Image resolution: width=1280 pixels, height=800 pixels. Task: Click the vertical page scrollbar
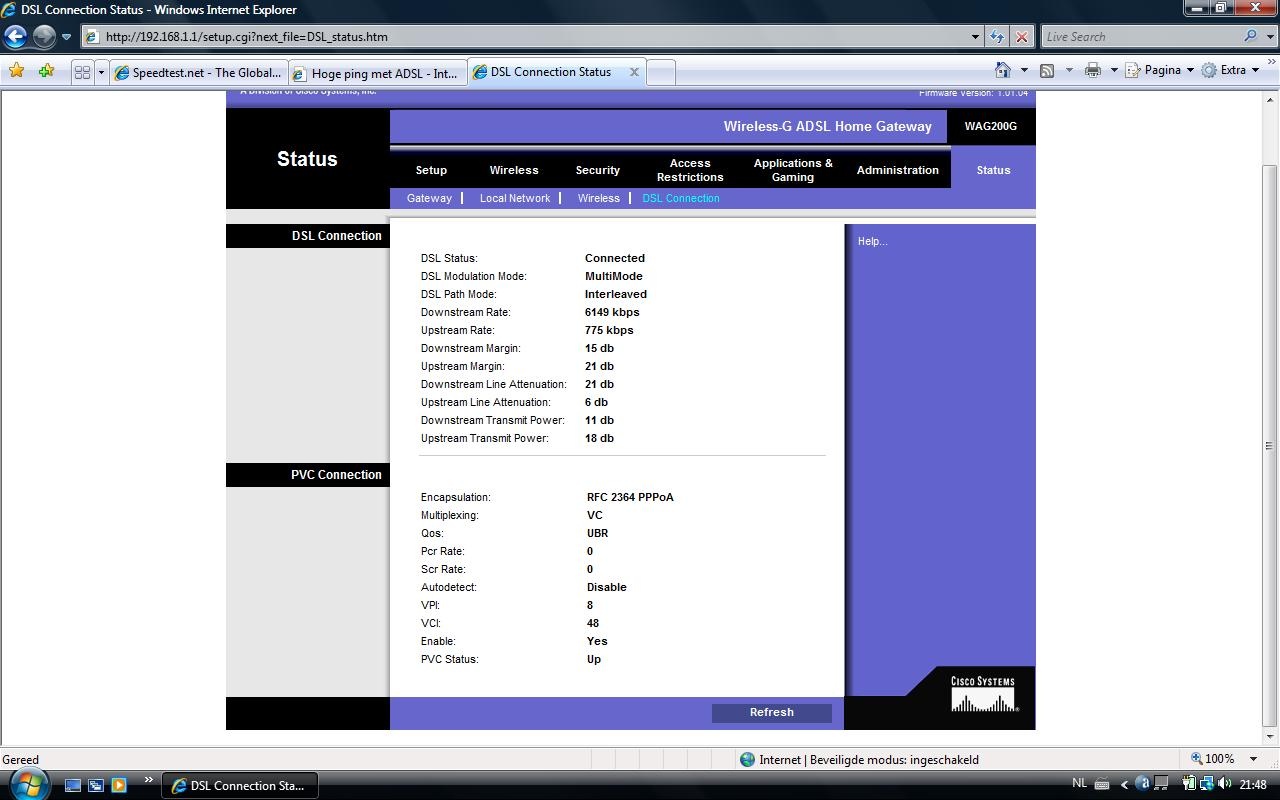point(1270,445)
